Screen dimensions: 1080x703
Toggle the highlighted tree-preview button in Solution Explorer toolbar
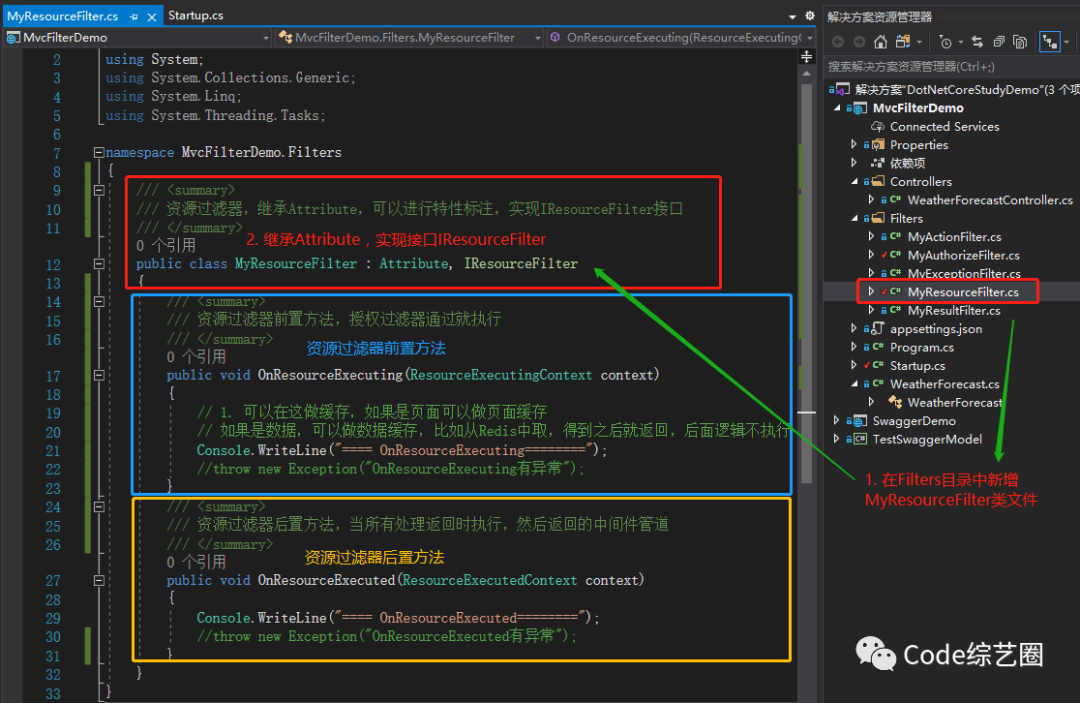(x=1050, y=42)
